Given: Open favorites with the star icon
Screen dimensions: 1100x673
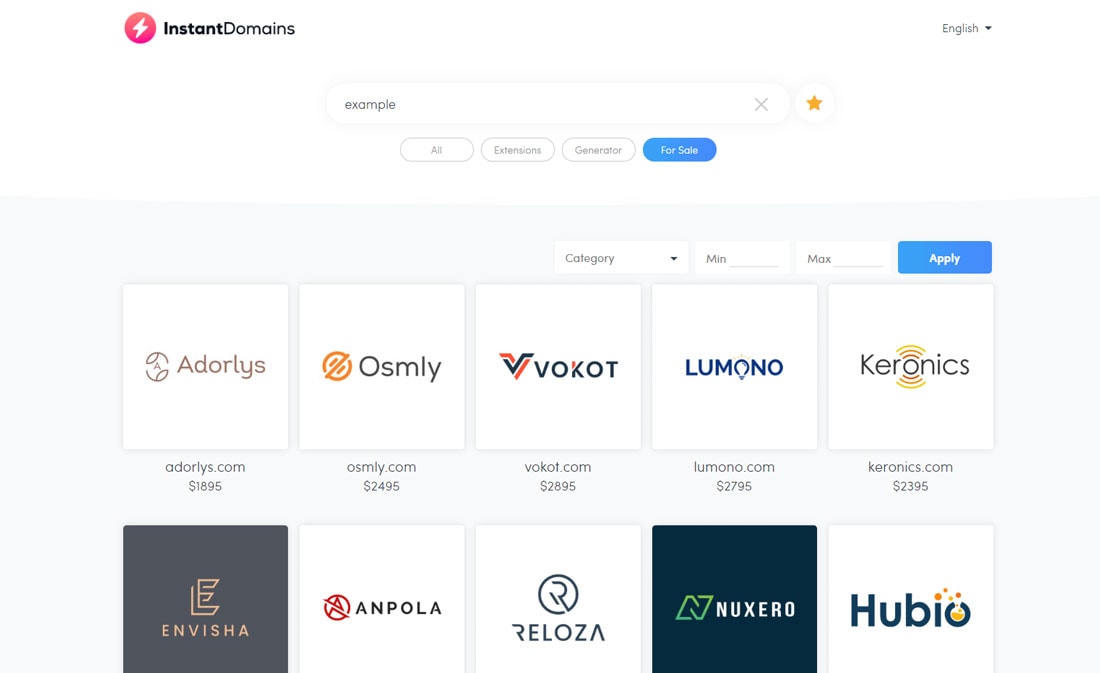Looking at the screenshot, I should [814, 103].
